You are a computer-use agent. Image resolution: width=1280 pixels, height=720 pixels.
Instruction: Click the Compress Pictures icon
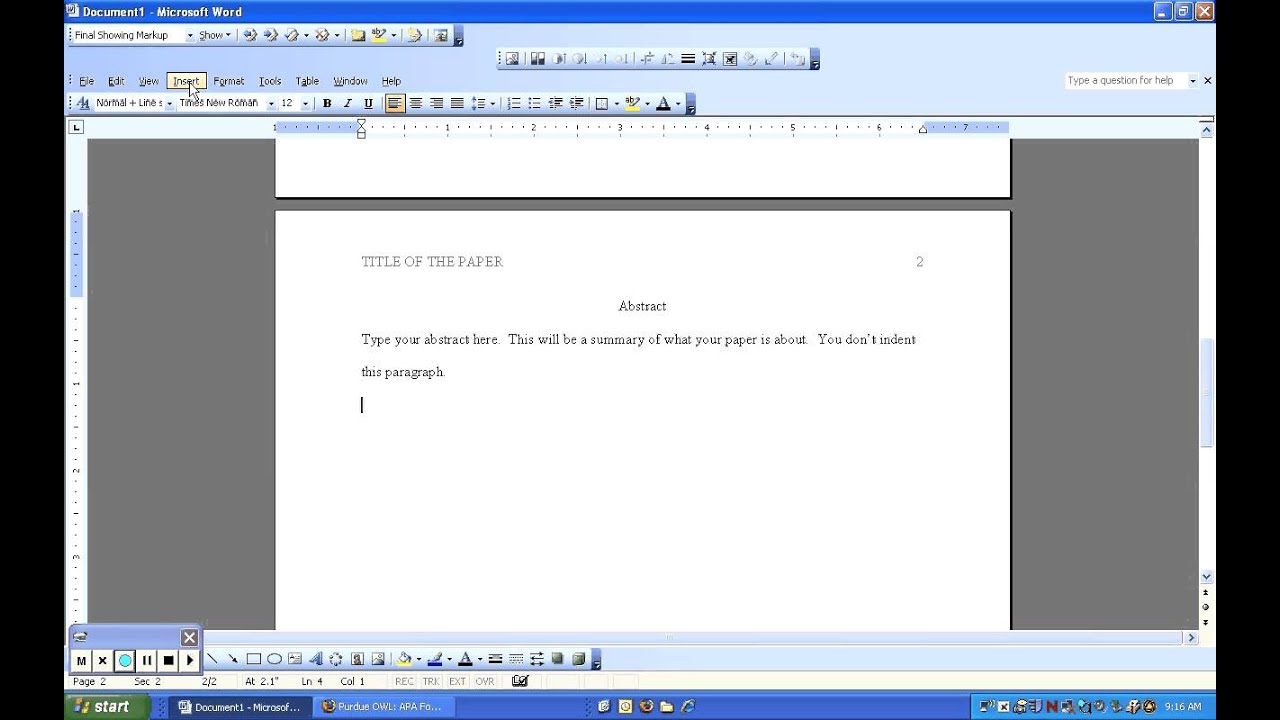pos(709,59)
